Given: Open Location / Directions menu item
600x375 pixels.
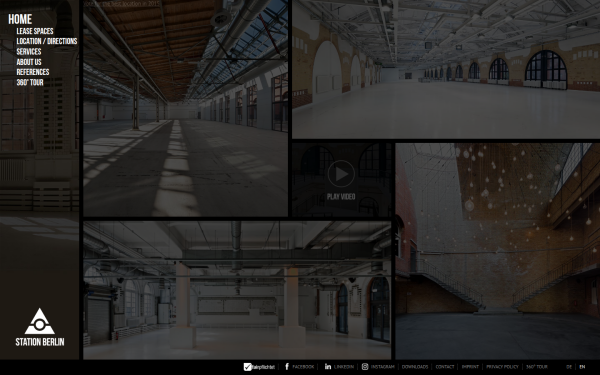Looking at the screenshot, I should coord(47,41).
